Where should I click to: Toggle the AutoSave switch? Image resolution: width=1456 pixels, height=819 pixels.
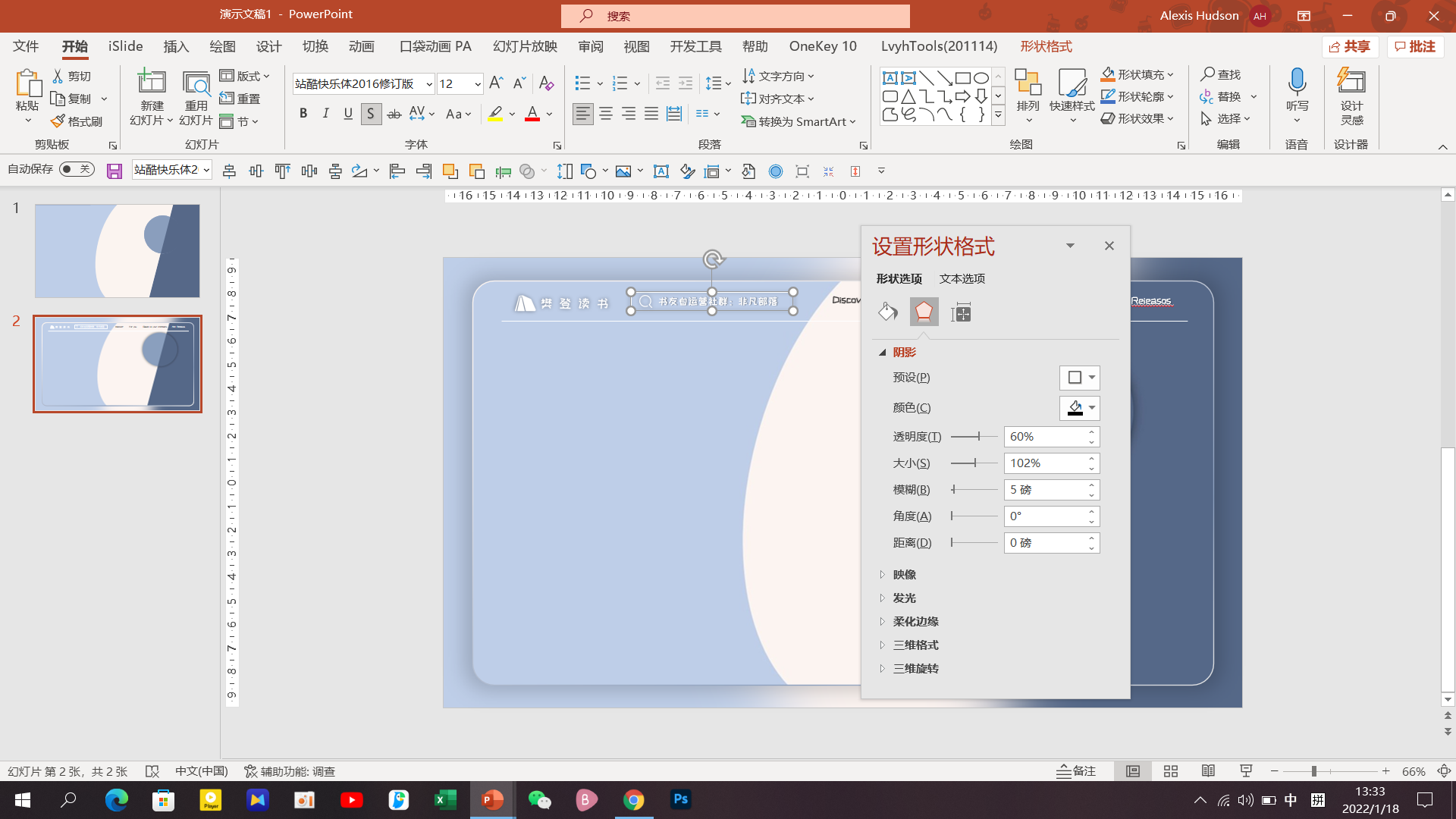tap(77, 169)
